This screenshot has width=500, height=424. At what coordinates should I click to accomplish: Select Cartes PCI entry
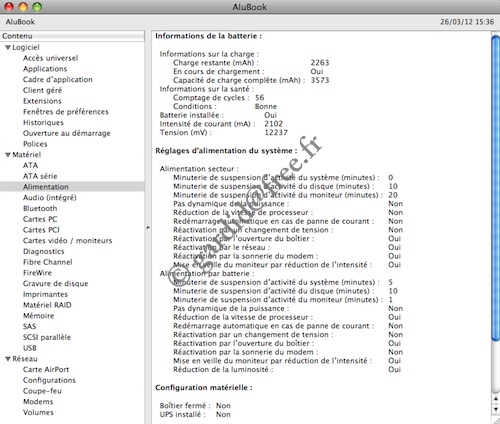pyautogui.click(x=41, y=230)
